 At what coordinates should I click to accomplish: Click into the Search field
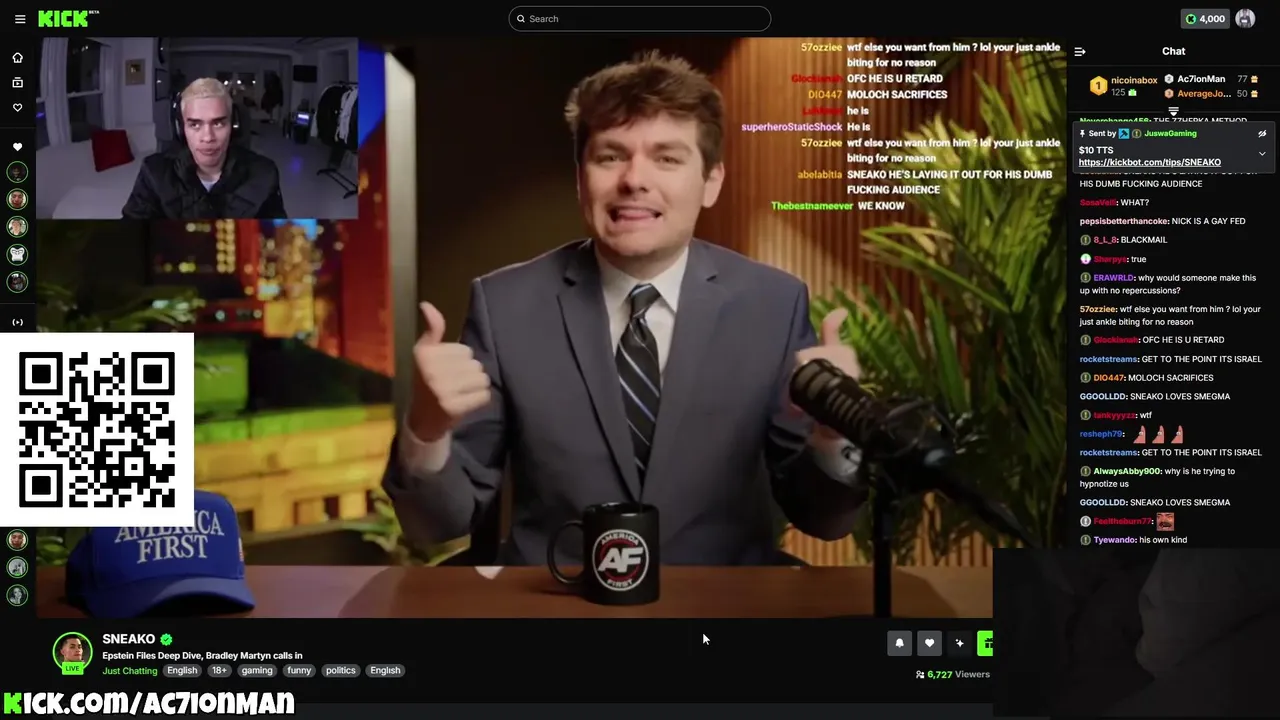pos(640,18)
